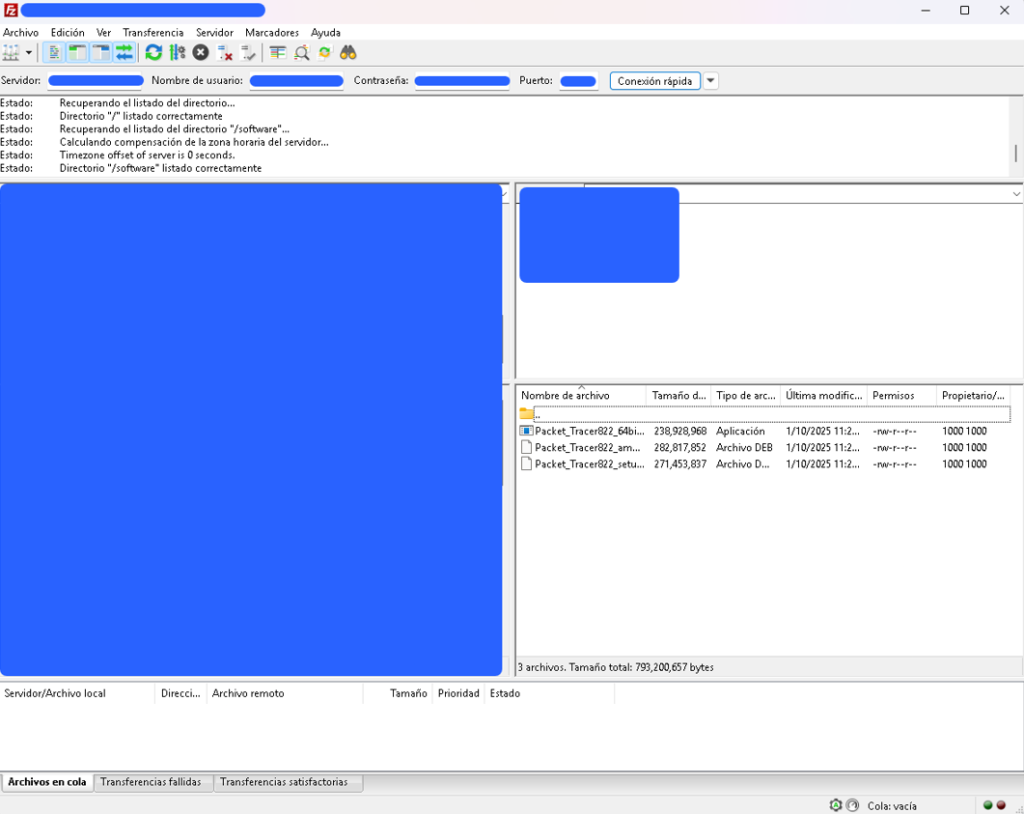1024x814 pixels.
Task: Click the process queue icon
Action: click(x=177, y=52)
